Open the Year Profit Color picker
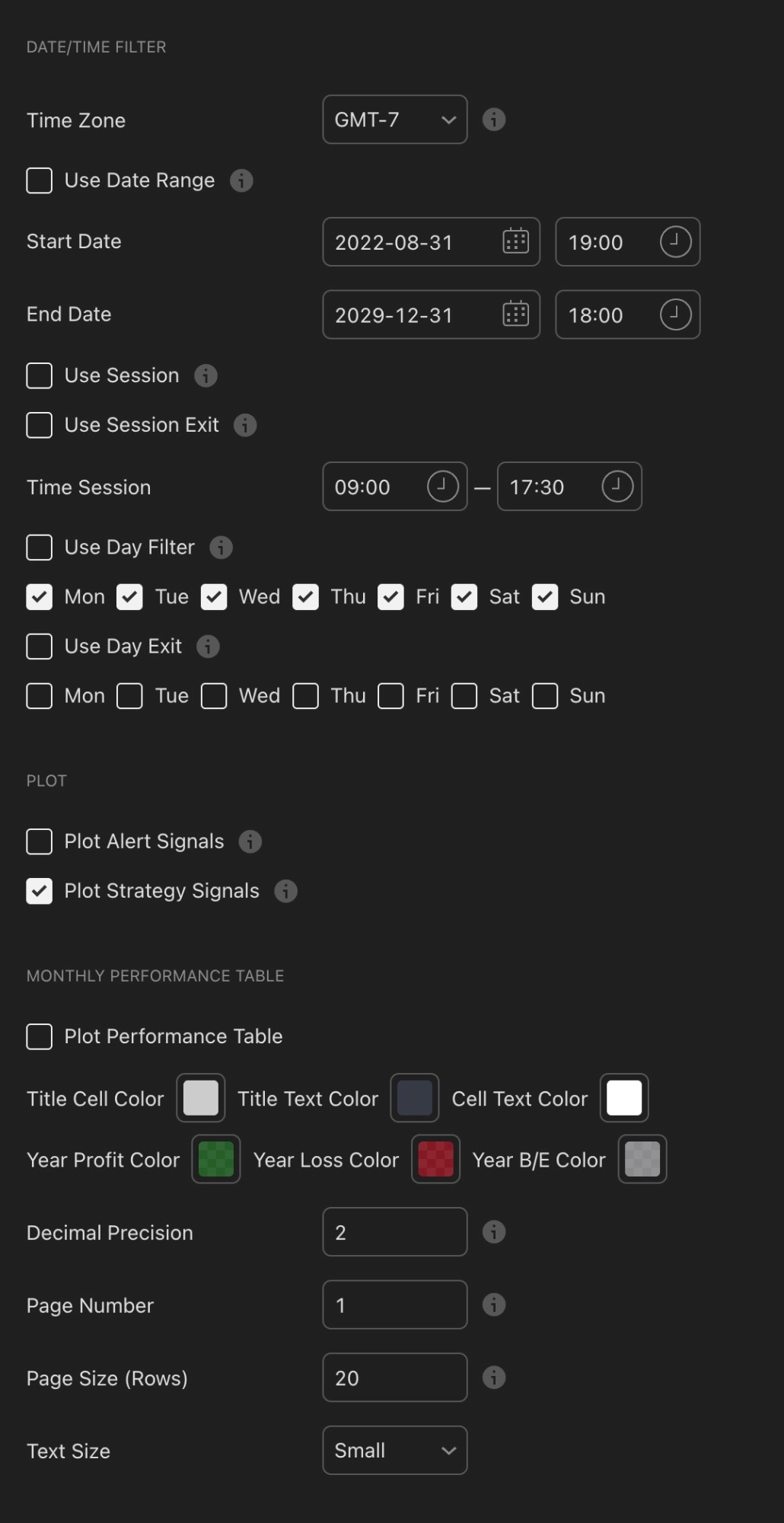Image resolution: width=784 pixels, height=1523 pixels. point(215,1159)
